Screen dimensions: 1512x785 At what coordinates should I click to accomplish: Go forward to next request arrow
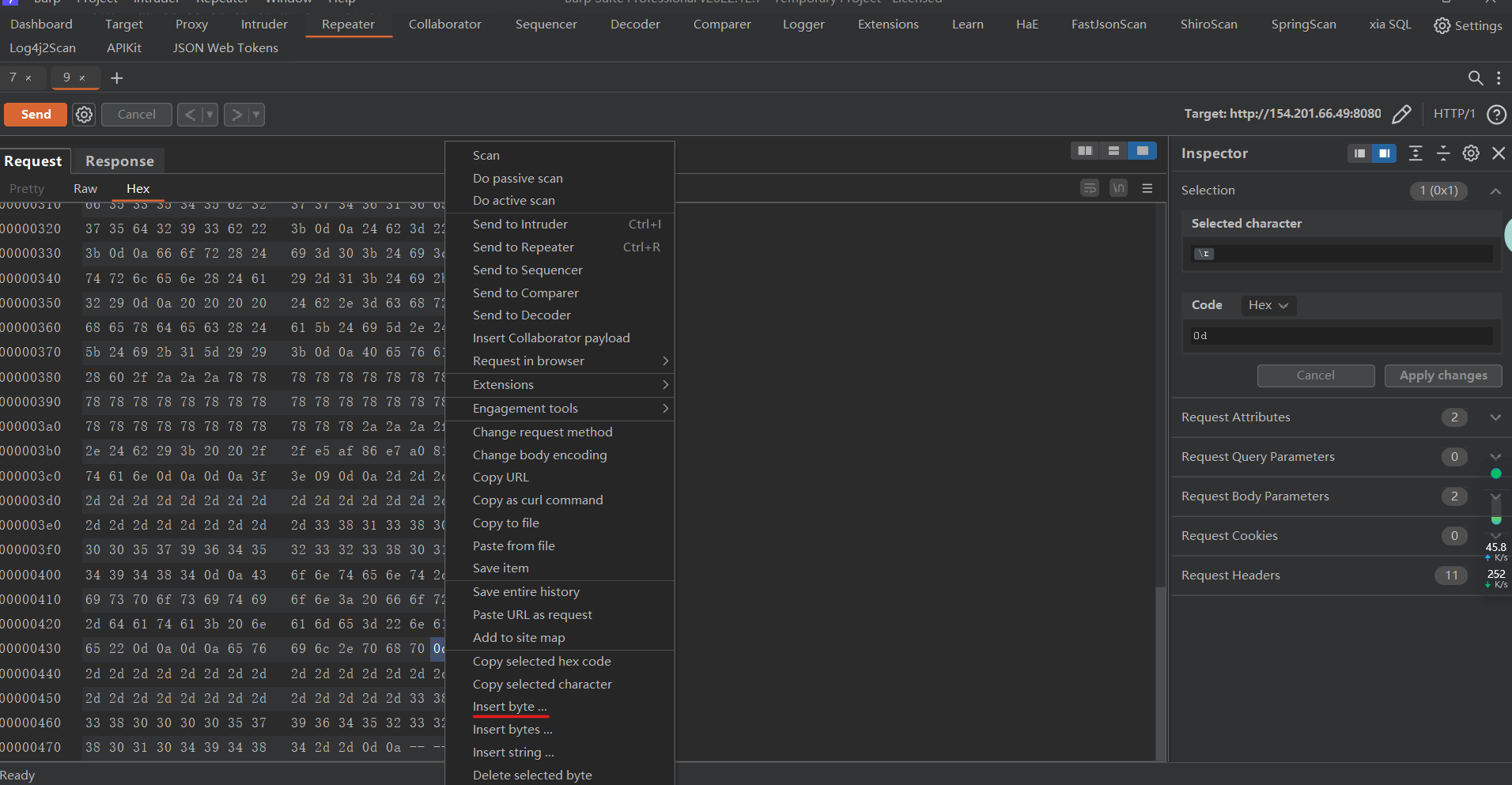(236, 115)
